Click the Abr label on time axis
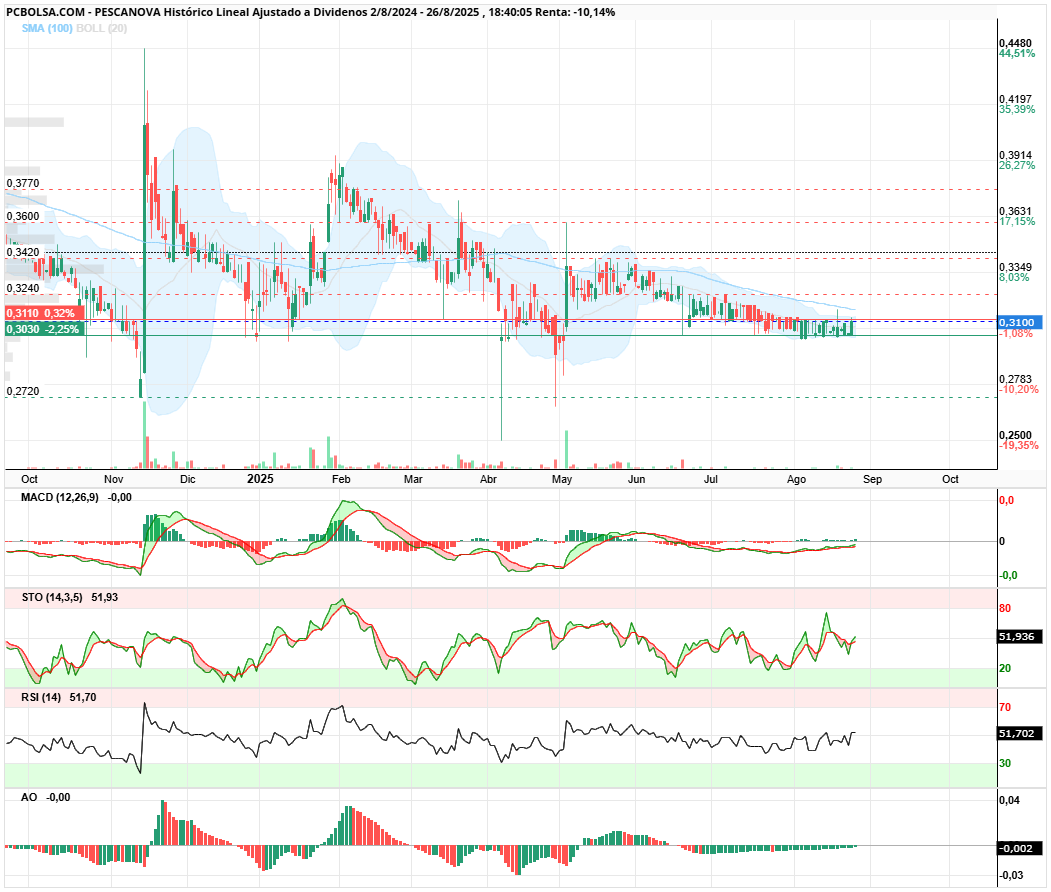Viewport: 1051px width, 892px height. [489, 479]
